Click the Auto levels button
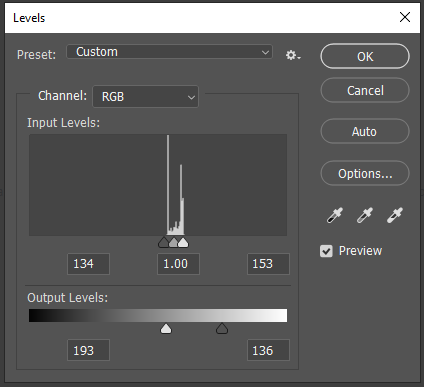The image size is (424, 387). coord(365,131)
